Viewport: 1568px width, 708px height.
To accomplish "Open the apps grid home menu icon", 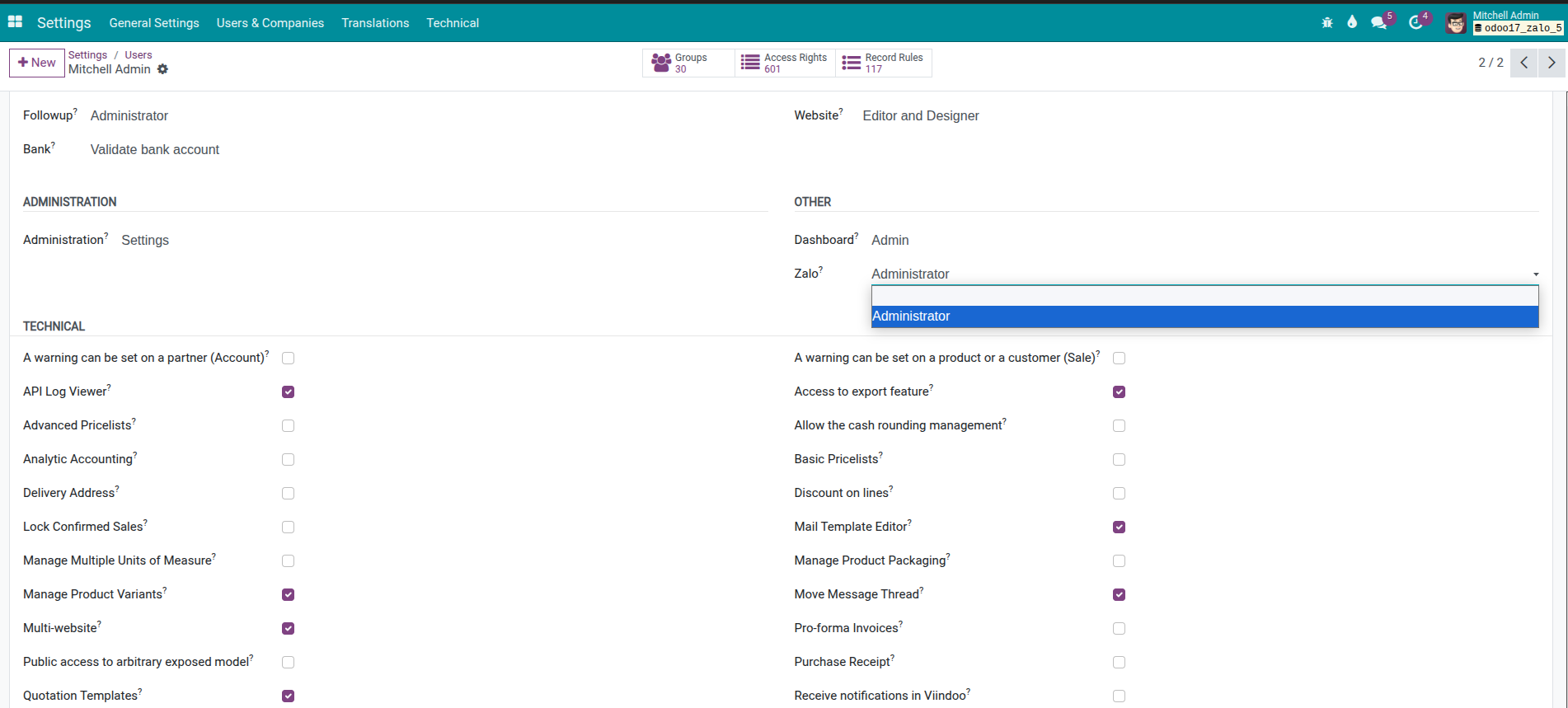I will tap(15, 22).
